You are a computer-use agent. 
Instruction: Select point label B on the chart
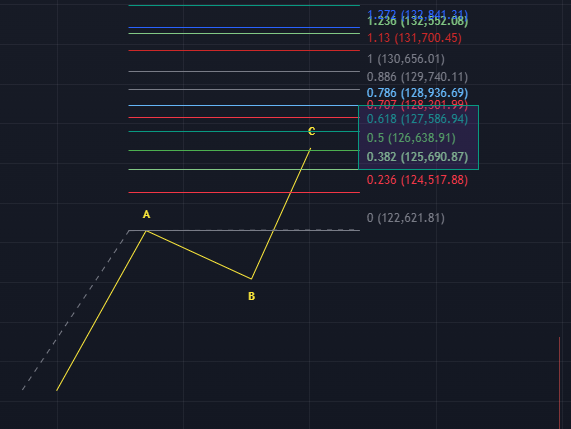click(x=251, y=296)
